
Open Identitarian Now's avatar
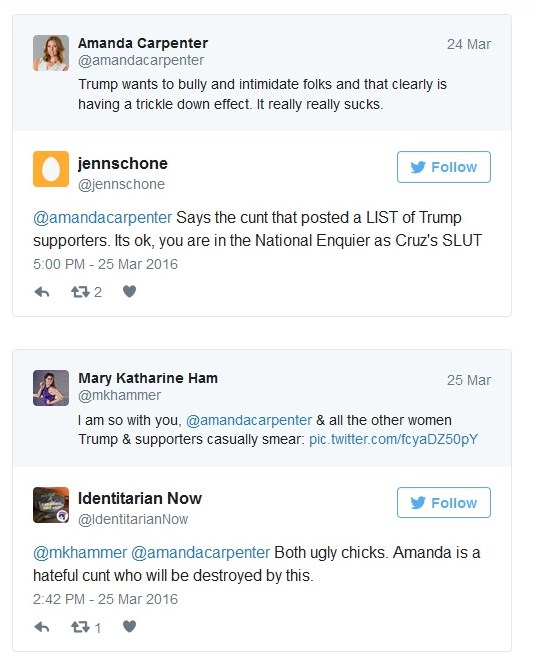[x=51, y=505]
